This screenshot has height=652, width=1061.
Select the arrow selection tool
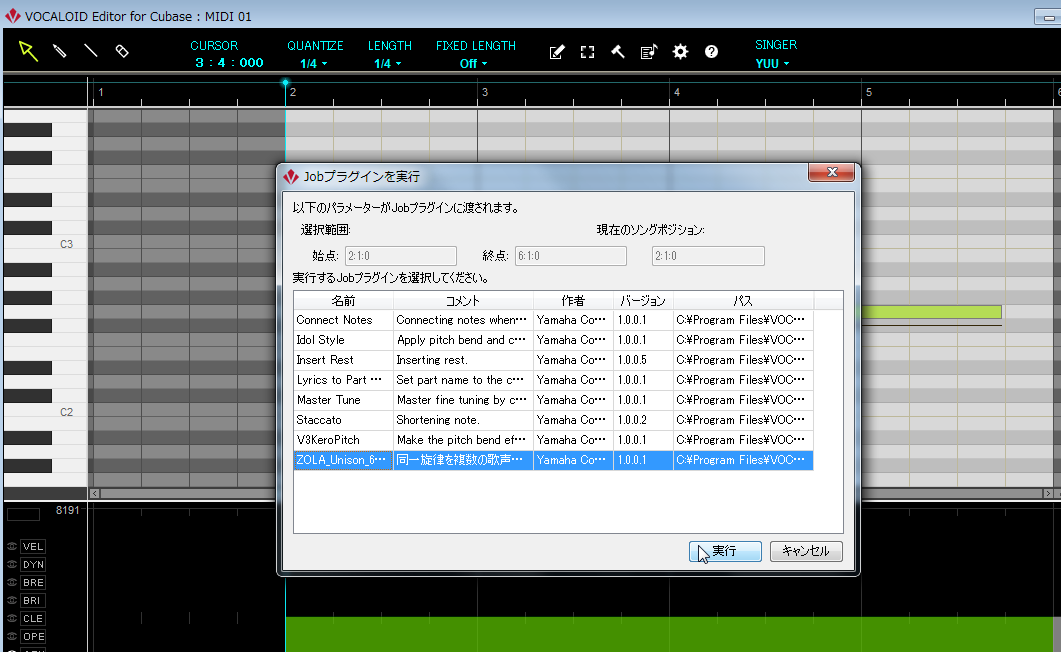coord(28,51)
